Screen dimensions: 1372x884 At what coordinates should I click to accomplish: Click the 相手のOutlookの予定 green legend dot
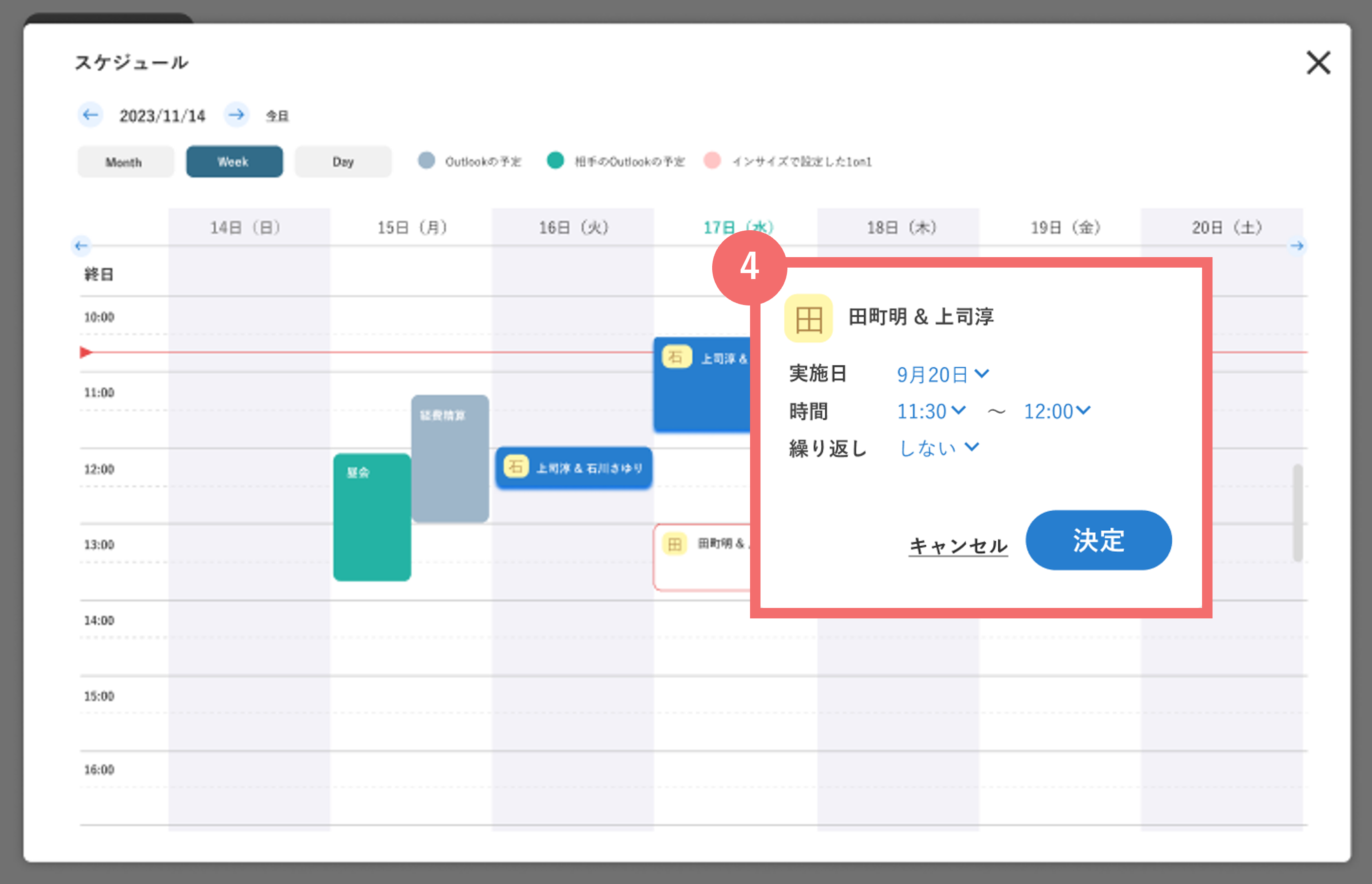555,160
